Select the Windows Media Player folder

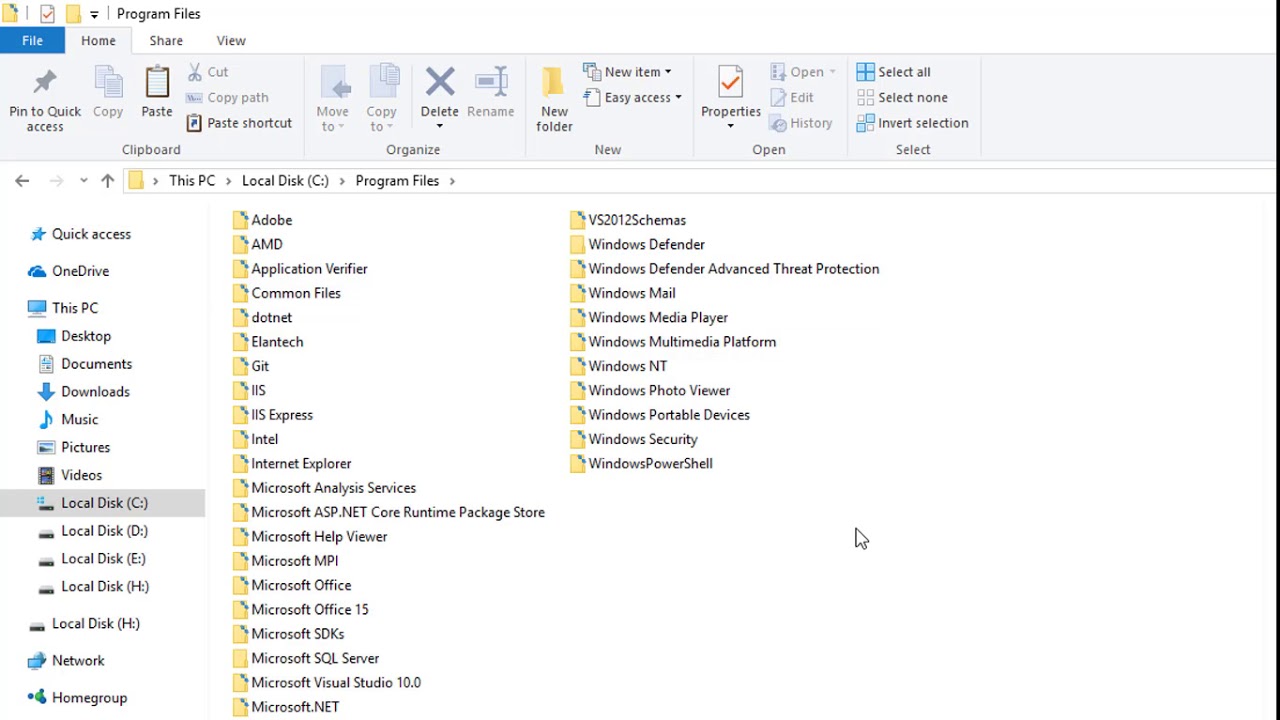tap(649, 317)
